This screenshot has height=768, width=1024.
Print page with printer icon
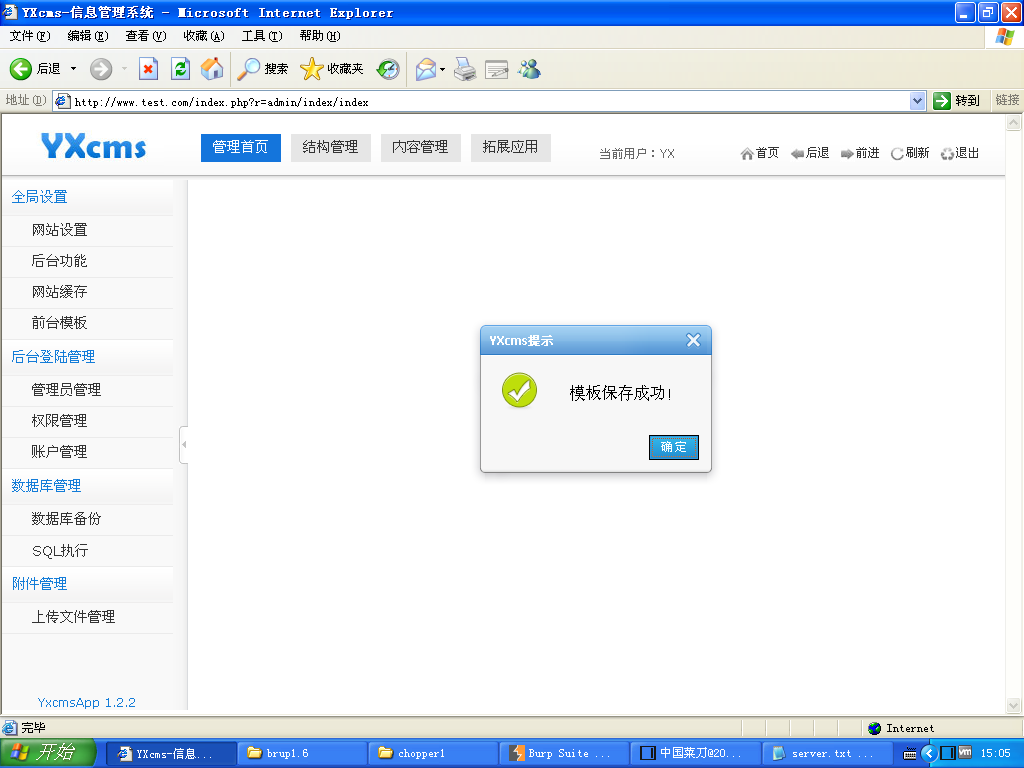[x=465, y=69]
